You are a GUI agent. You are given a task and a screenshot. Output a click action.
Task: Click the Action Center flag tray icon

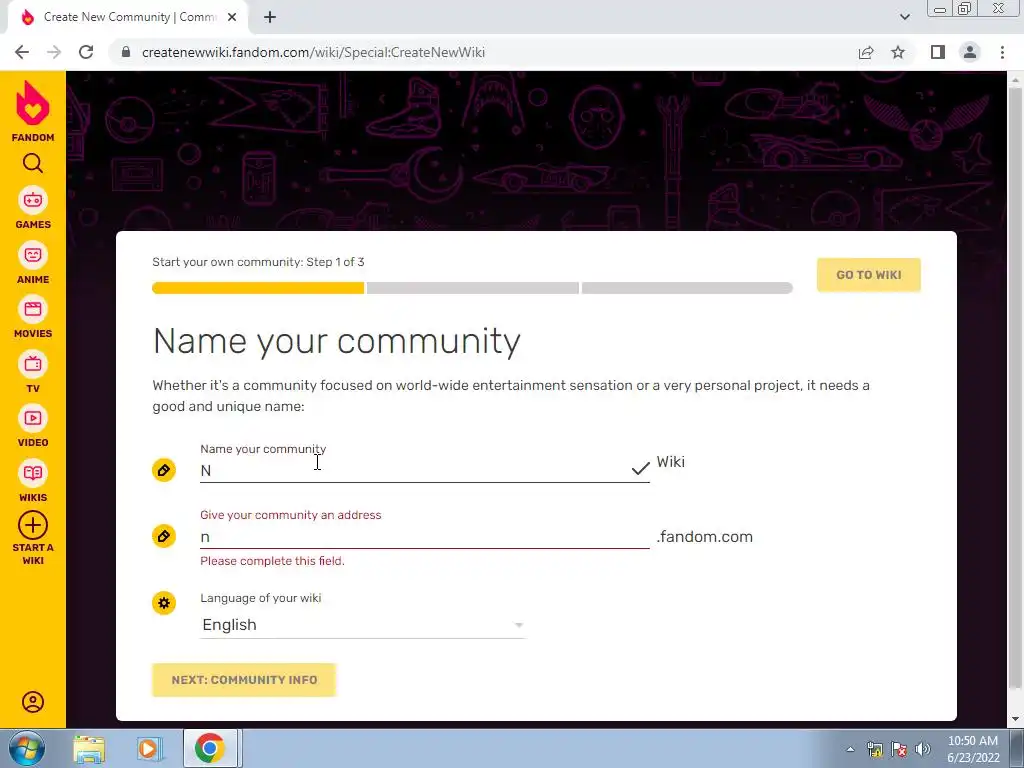coord(899,749)
